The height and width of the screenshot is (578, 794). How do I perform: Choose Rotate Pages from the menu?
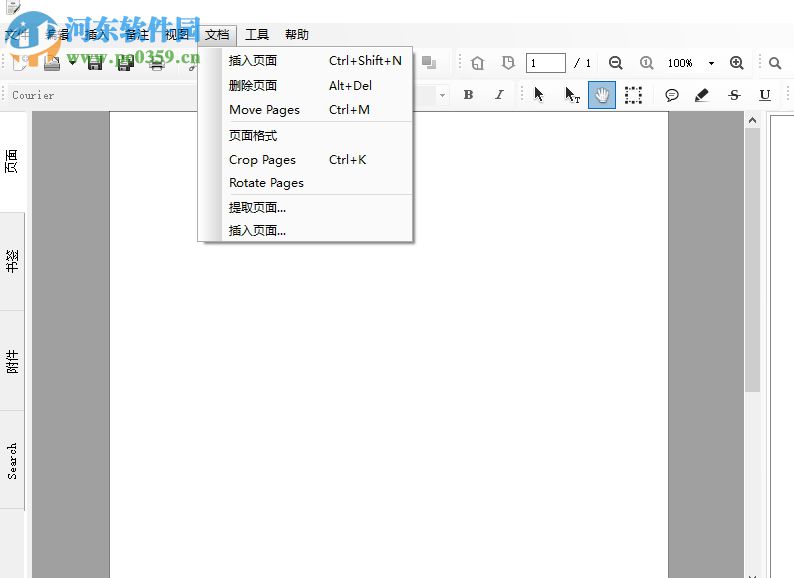[306, 183]
